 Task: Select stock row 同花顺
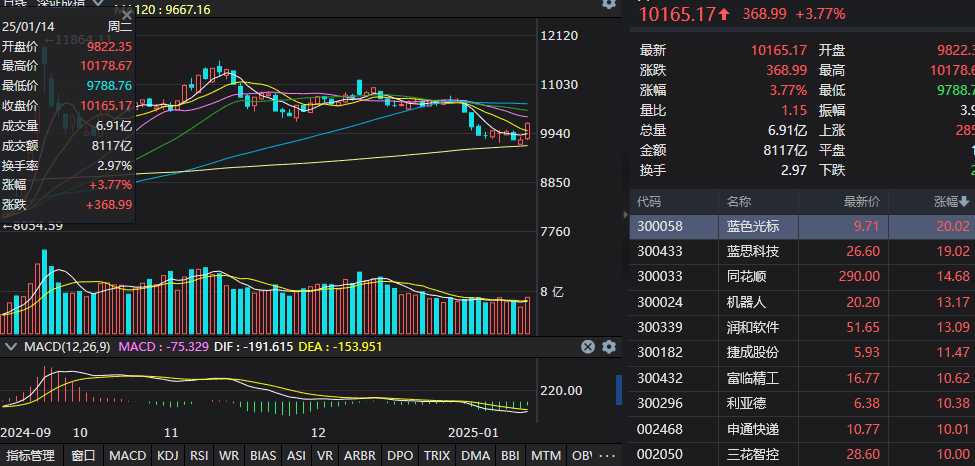tap(802, 276)
